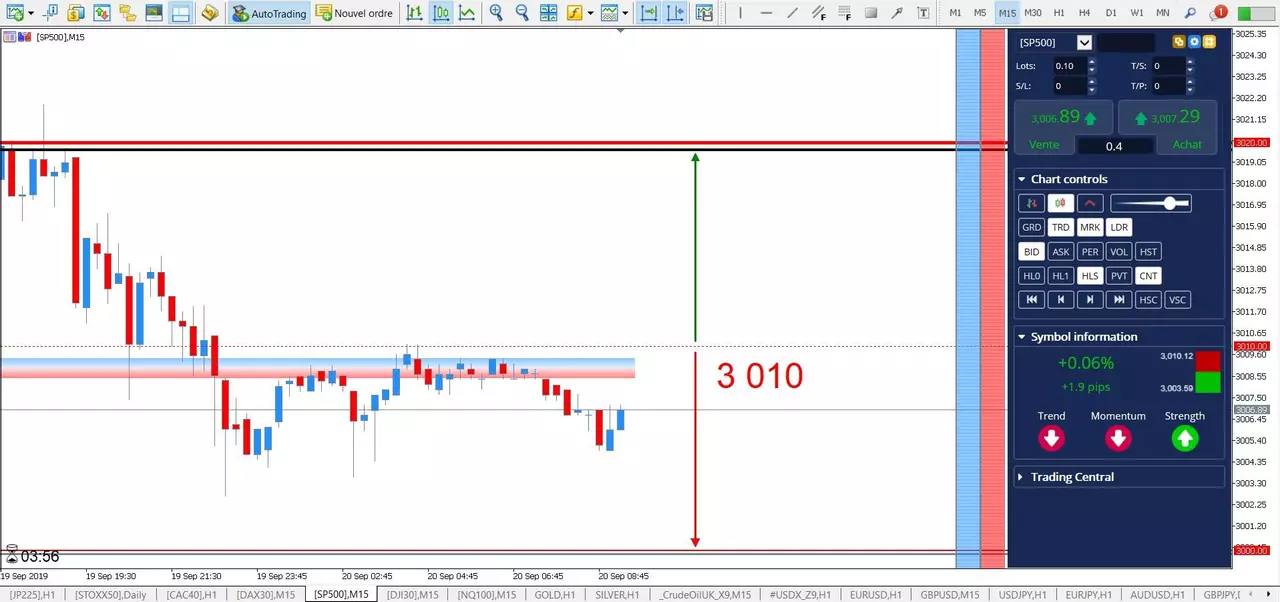
Task: Click the red/green high-low range bar
Action: point(1208,372)
